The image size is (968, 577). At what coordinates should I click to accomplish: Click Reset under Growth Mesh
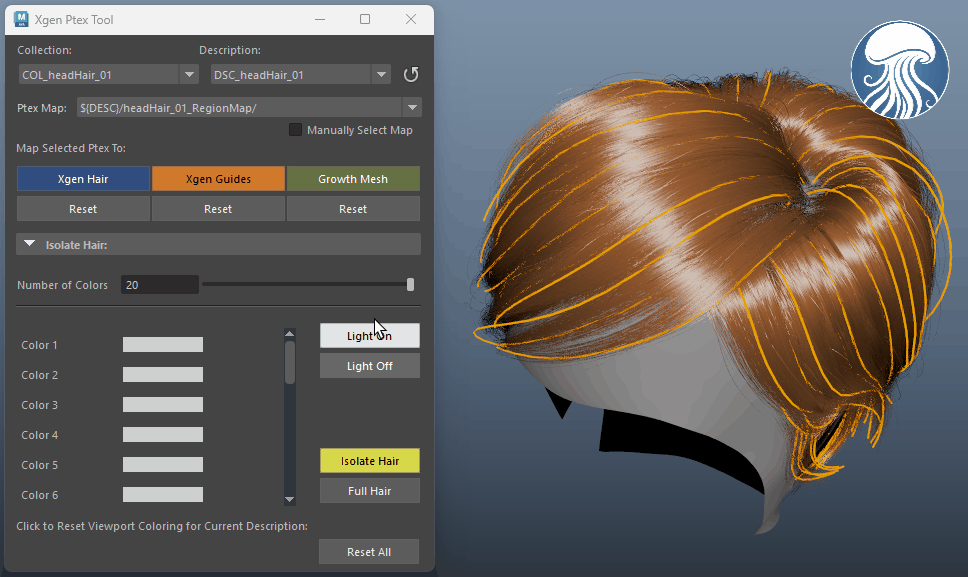353,209
